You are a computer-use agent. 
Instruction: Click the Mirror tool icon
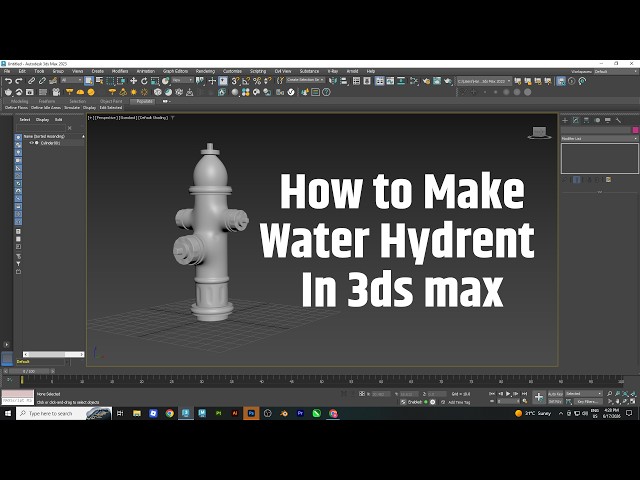pyautogui.click(x=333, y=81)
